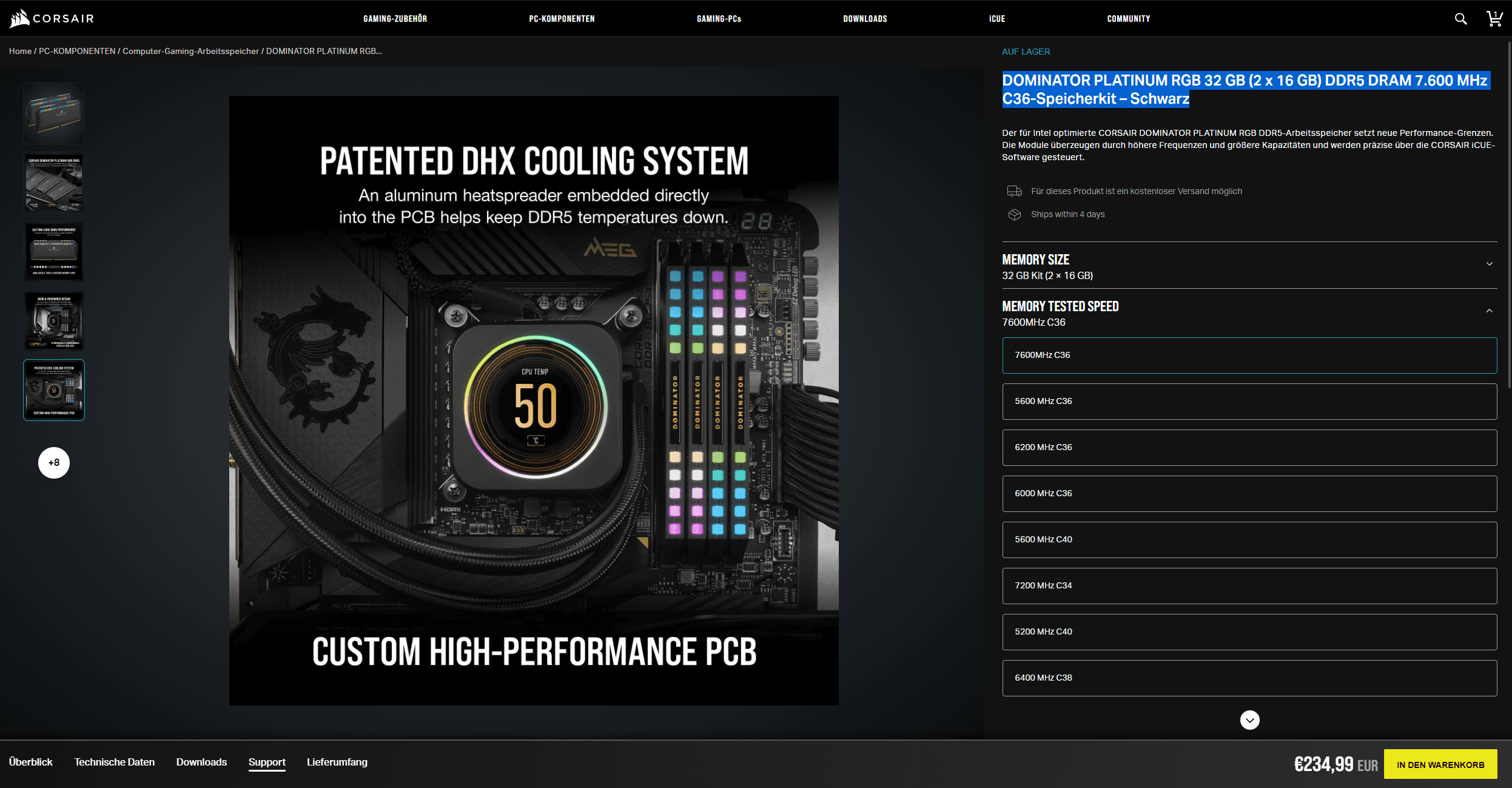Screen dimensions: 1512x788
Task: Click the 32 GB Kit (2 × 16 GB) value
Action: coord(1047,276)
